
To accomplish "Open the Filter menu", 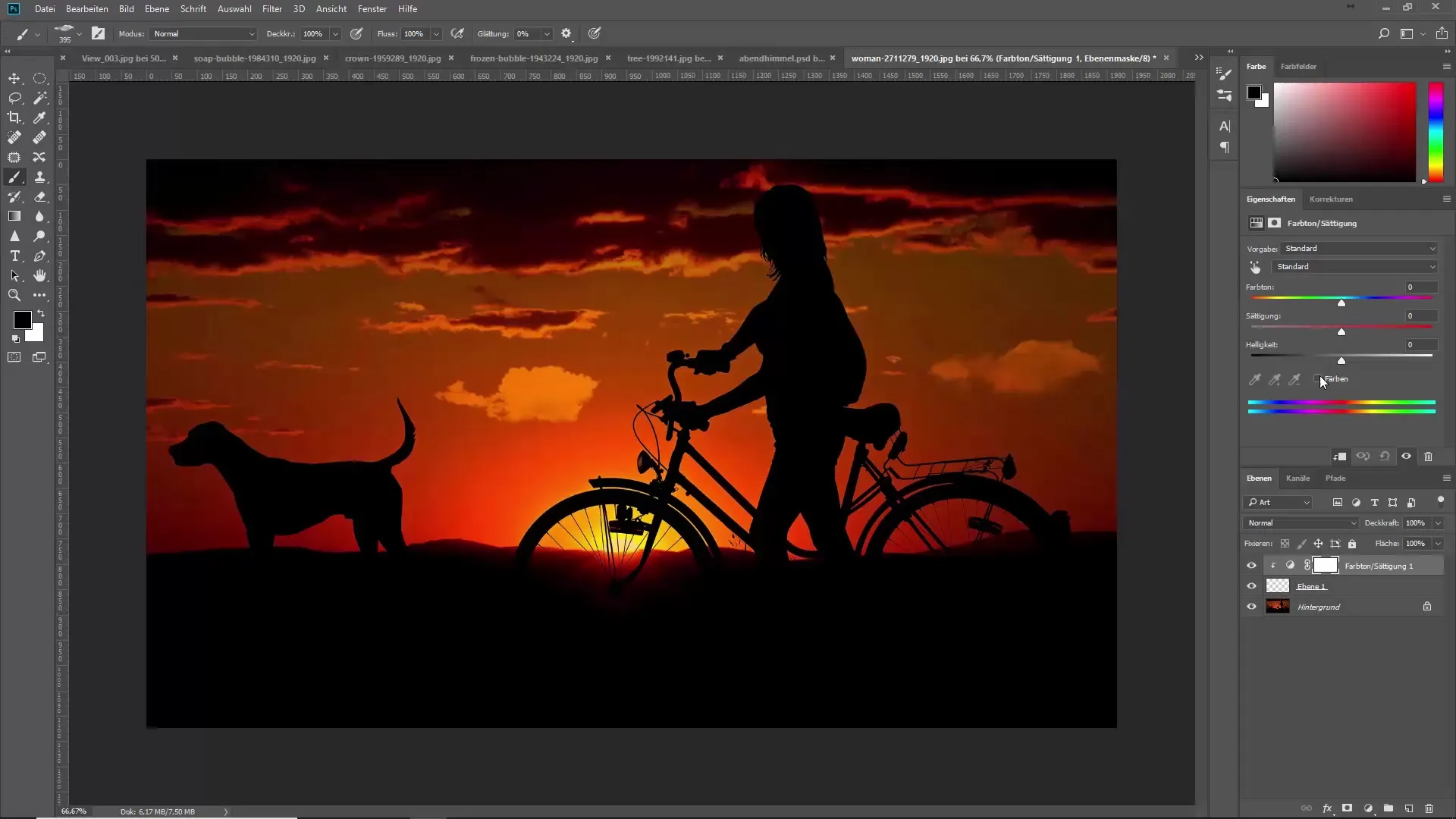I will (271, 9).
